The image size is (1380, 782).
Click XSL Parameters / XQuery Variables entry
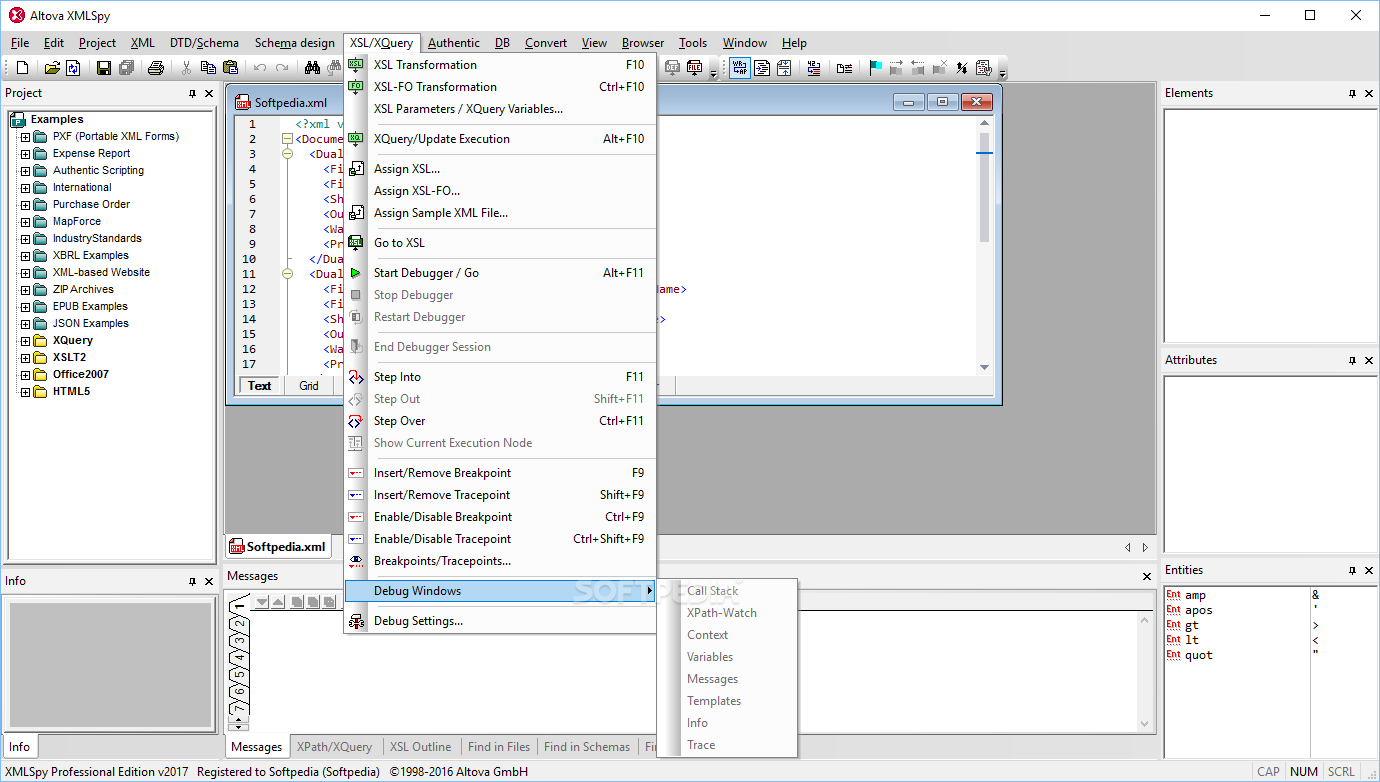click(x=500, y=109)
